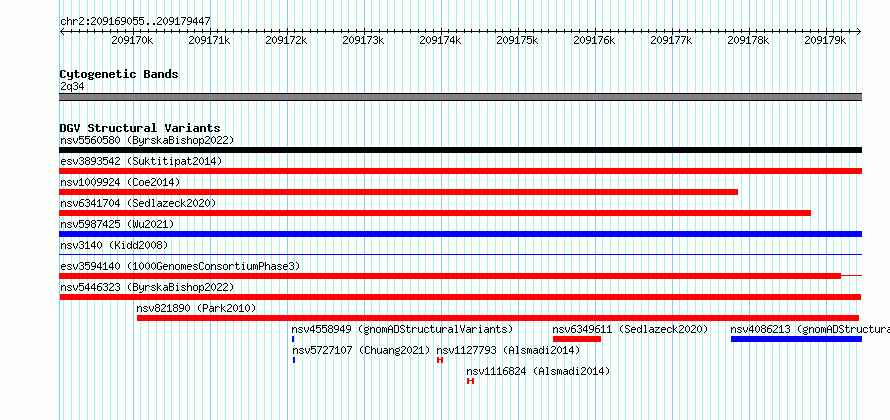Click the 209178k ruler tick label
The width and height of the screenshot is (890, 420).
[x=748, y=40]
